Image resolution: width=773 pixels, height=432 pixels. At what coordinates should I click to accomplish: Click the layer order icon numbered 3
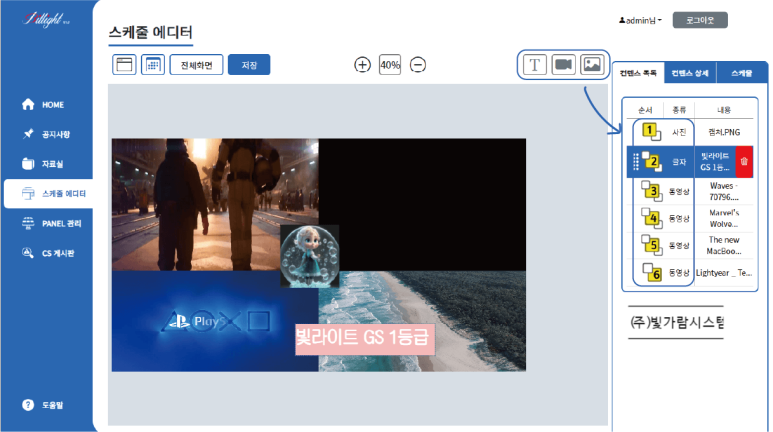click(652, 191)
